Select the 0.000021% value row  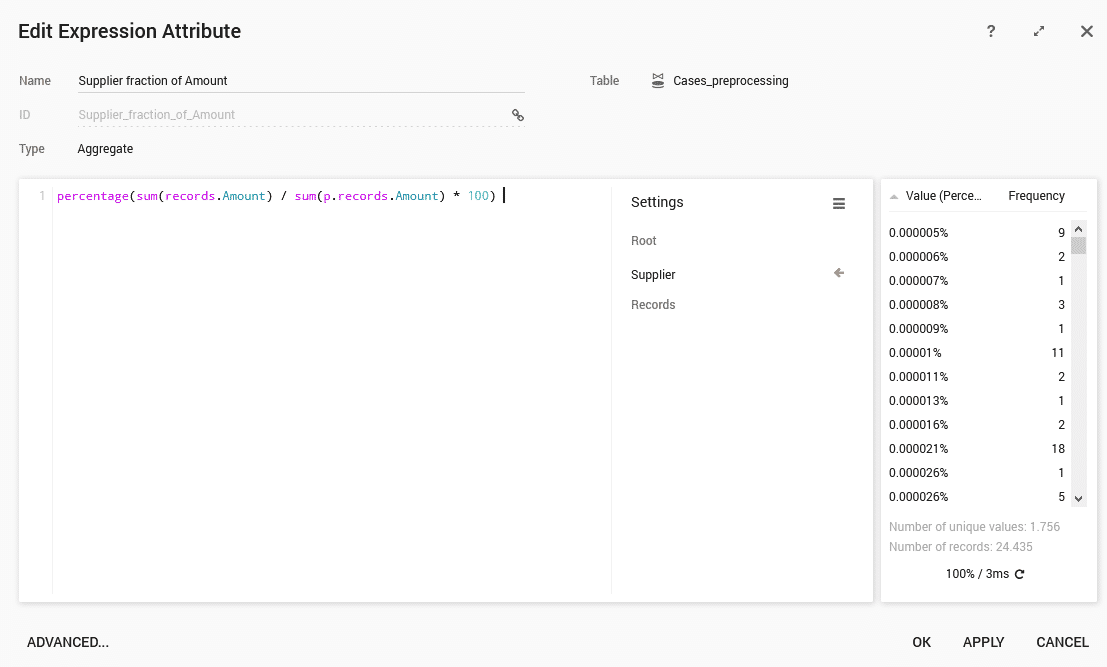point(975,449)
